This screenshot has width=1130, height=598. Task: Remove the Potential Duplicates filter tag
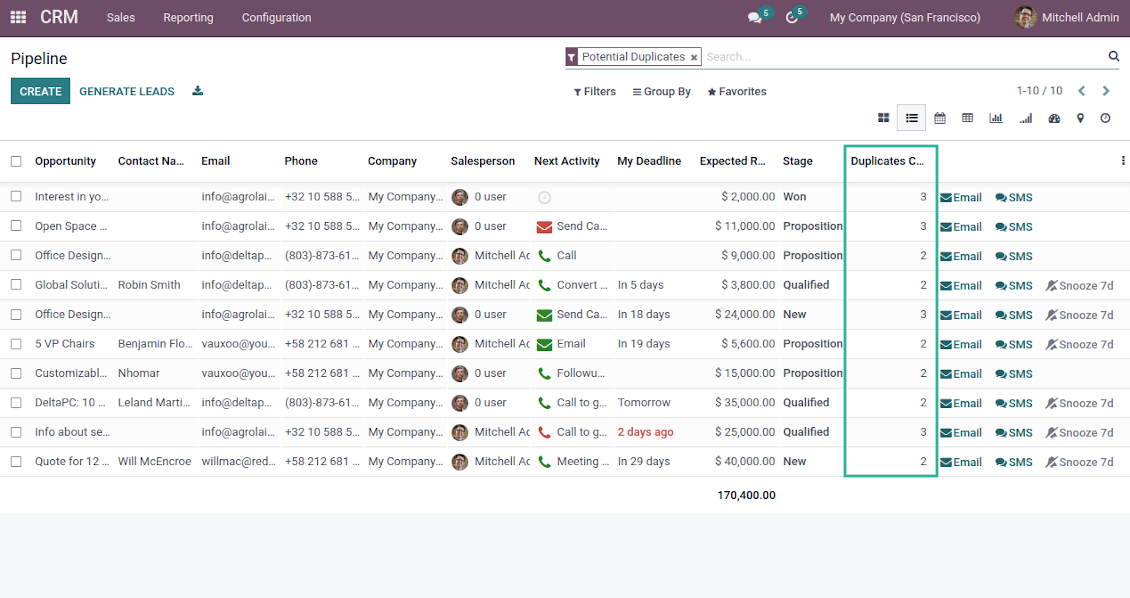(x=694, y=58)
